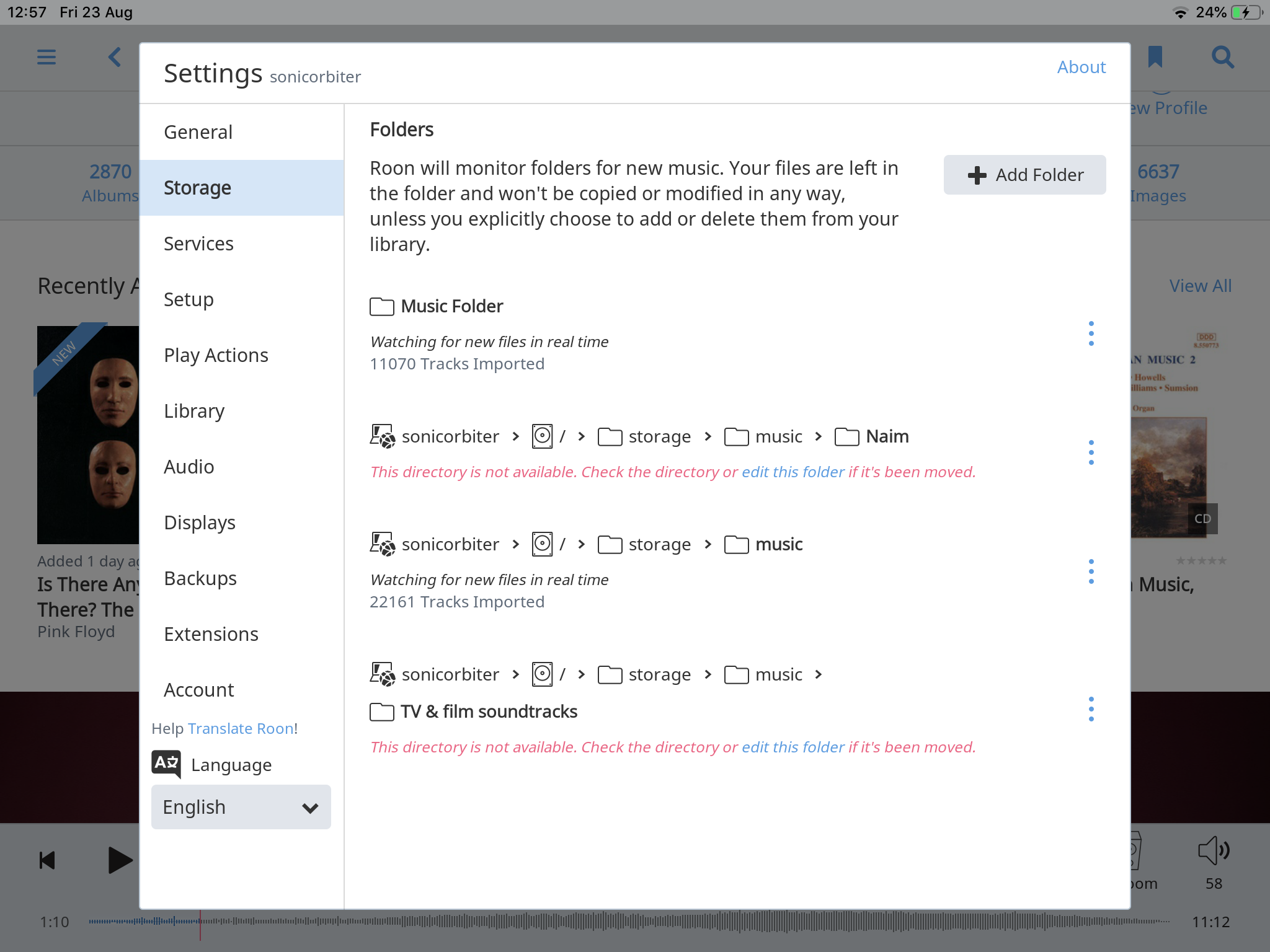Click the volume speaker icon

1212,850
